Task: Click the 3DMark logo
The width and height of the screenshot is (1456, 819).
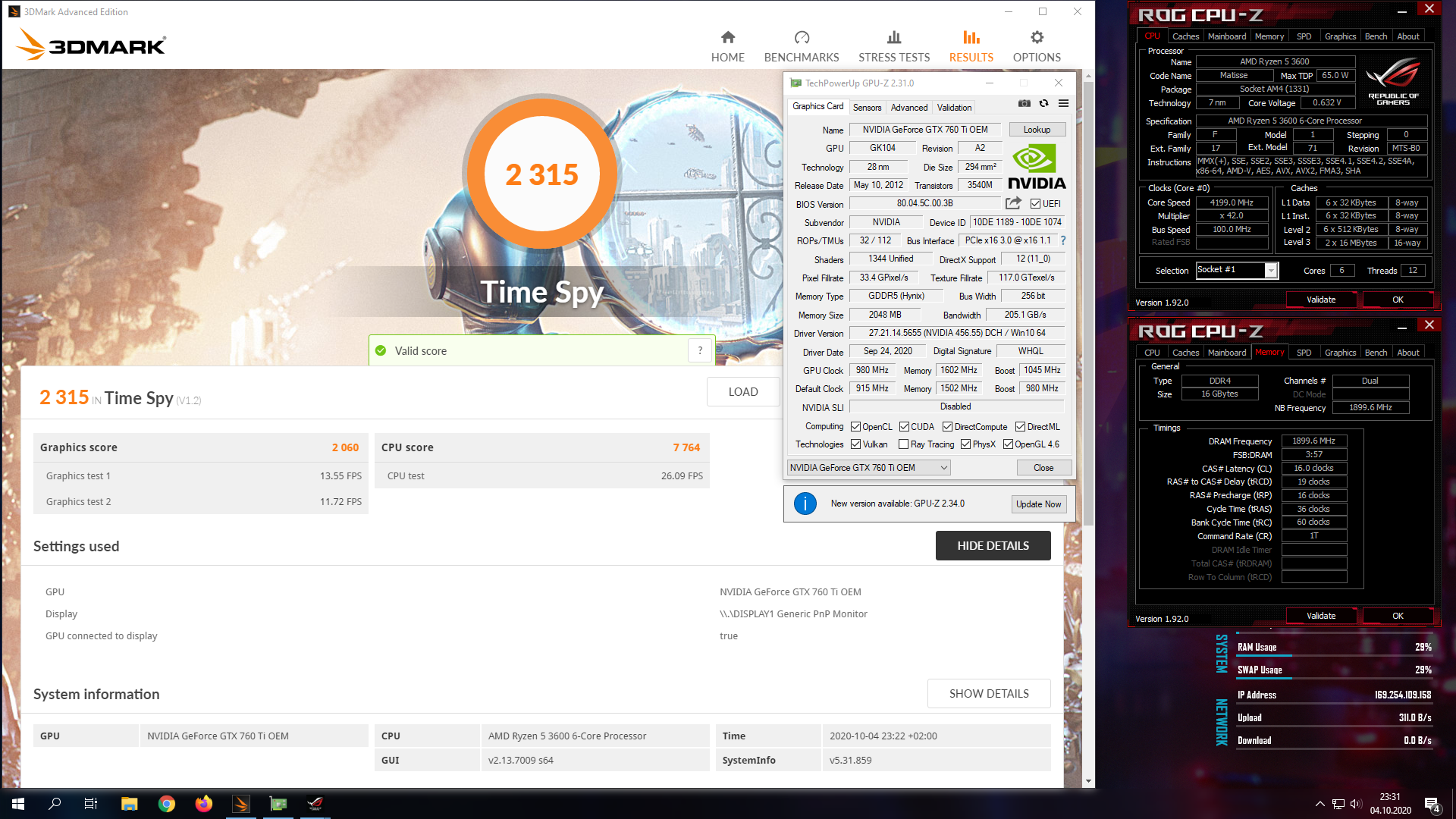Action: (90, 45)
